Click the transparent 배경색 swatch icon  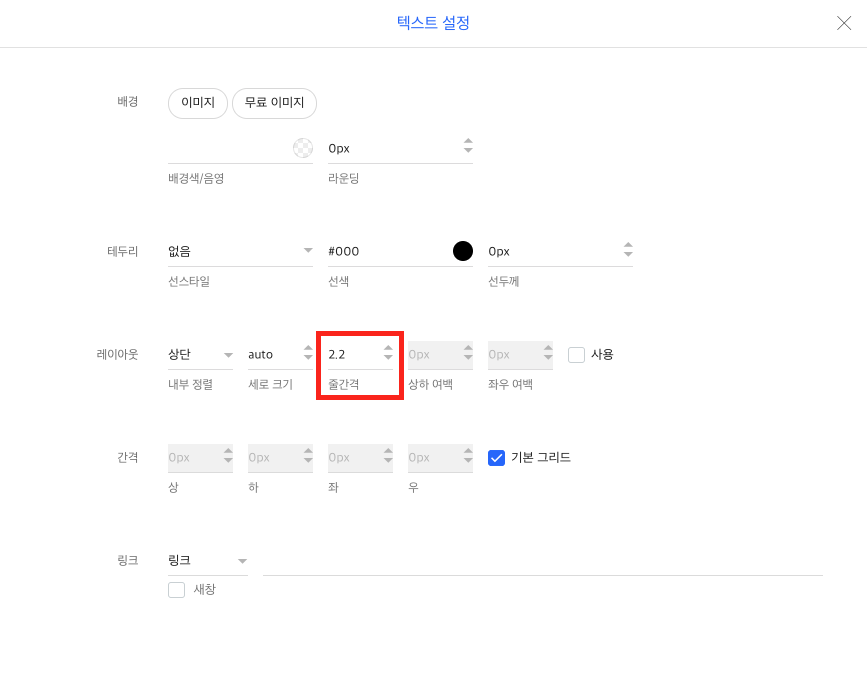(302, 148)
